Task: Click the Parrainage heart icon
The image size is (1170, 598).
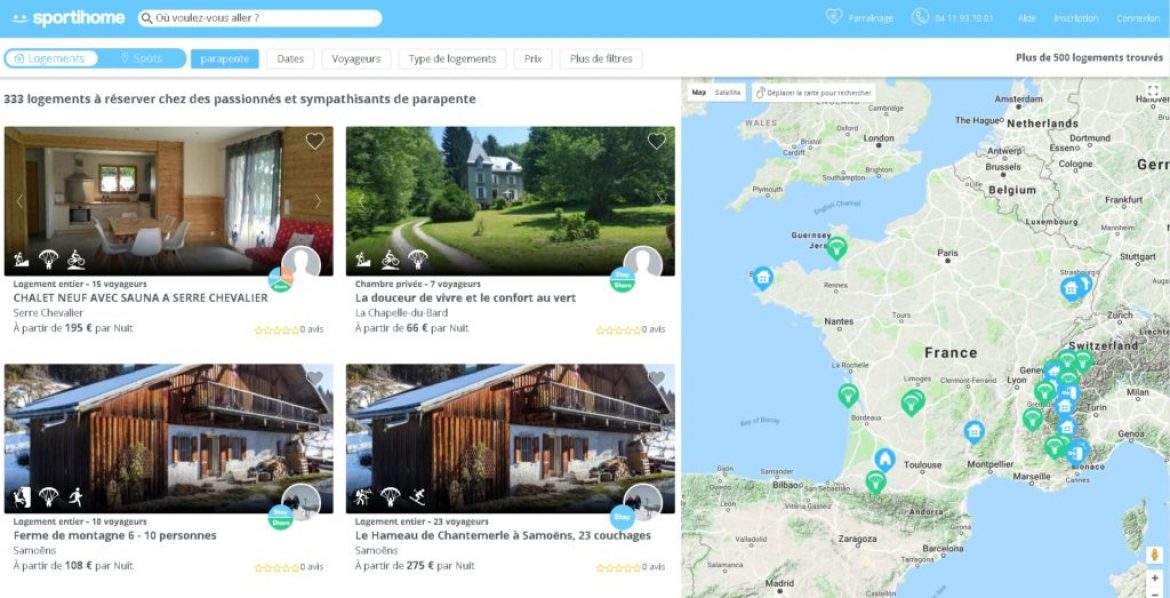Action: point(834,16)
